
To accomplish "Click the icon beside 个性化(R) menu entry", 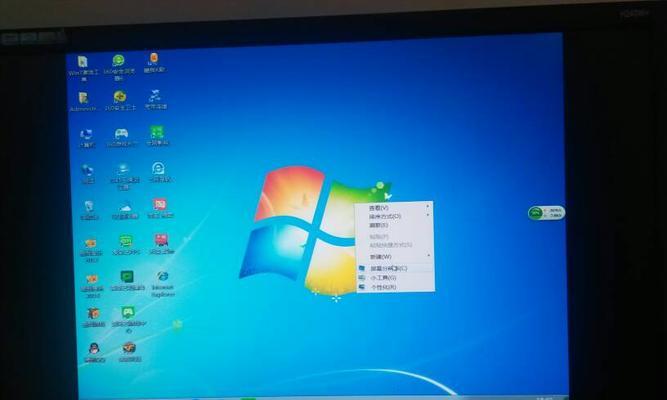I will coord(362,287).
